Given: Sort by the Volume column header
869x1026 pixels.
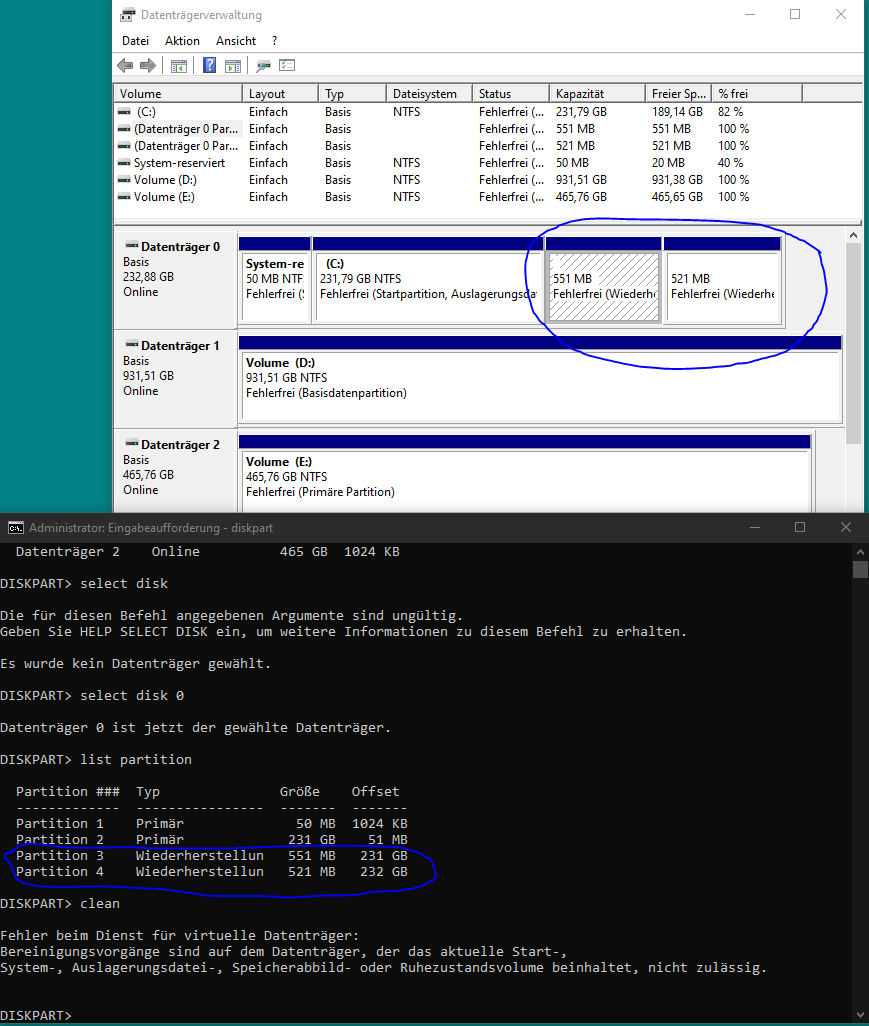Looking at the screenshot, I should point(178,94).
